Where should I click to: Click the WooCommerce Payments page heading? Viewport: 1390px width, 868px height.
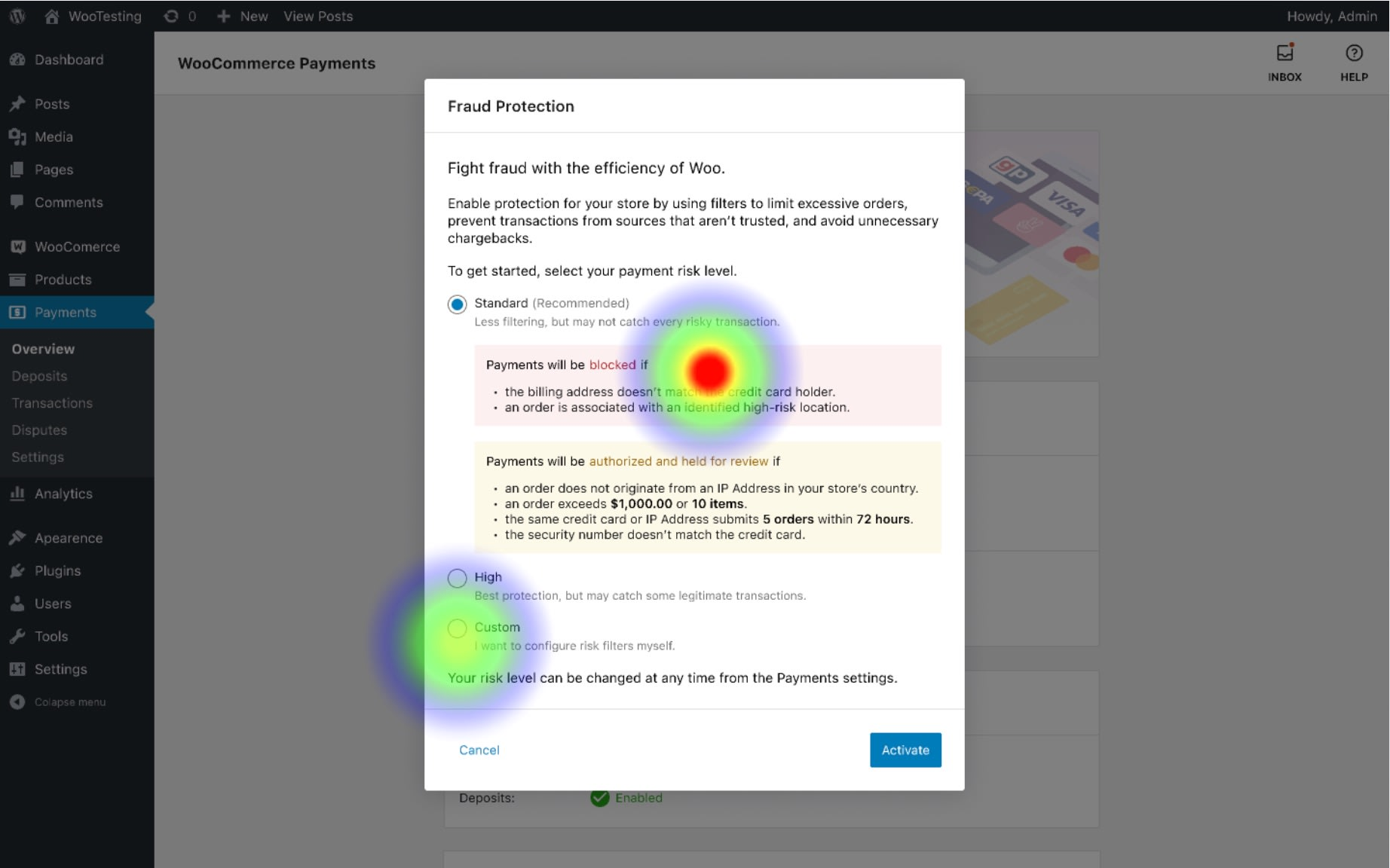(277, 63)
